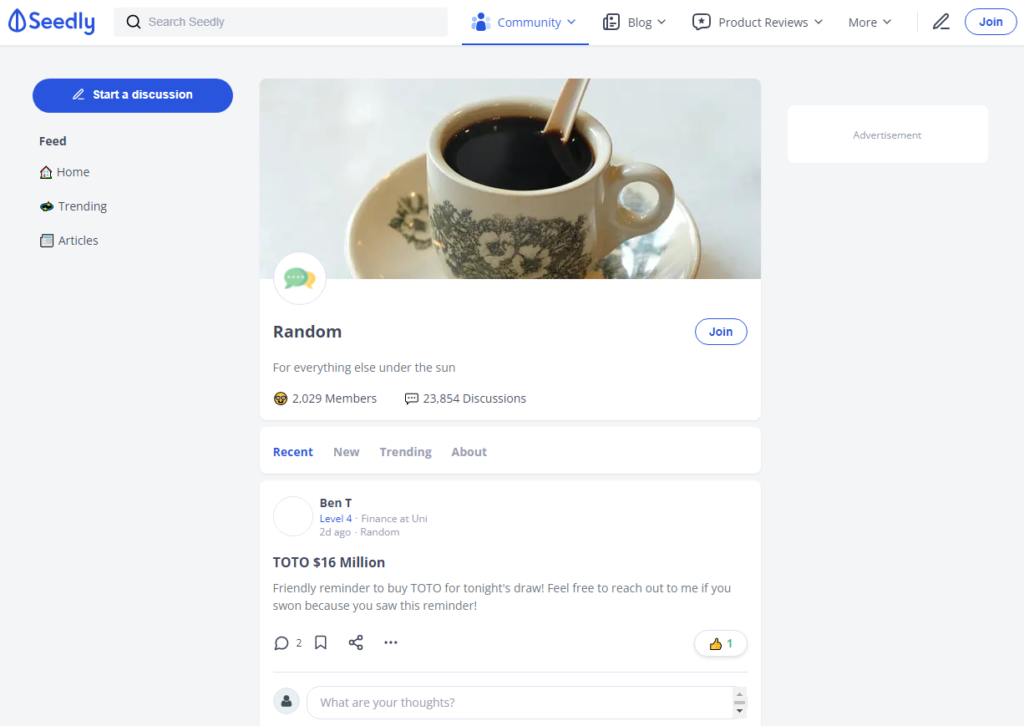The height and width of the screenshot is (726, 1024).
Task: Bookmark the TOTO $16 Million post
Action: (x=321, y=642)
